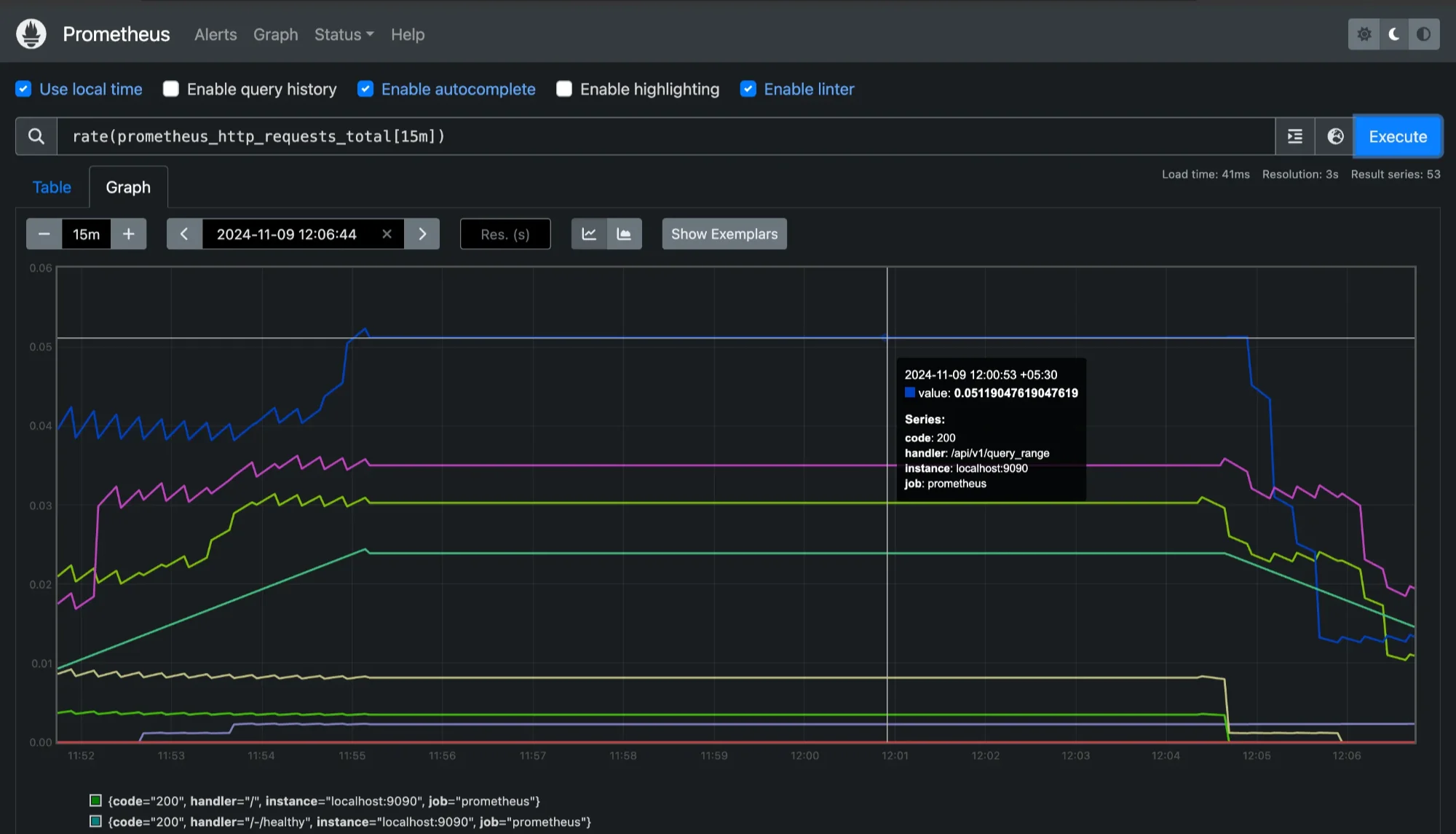Click the teal swatch for handler "/-/healthy"
The width and height of the screenshot is (1456, 834).
click(95, 821)
